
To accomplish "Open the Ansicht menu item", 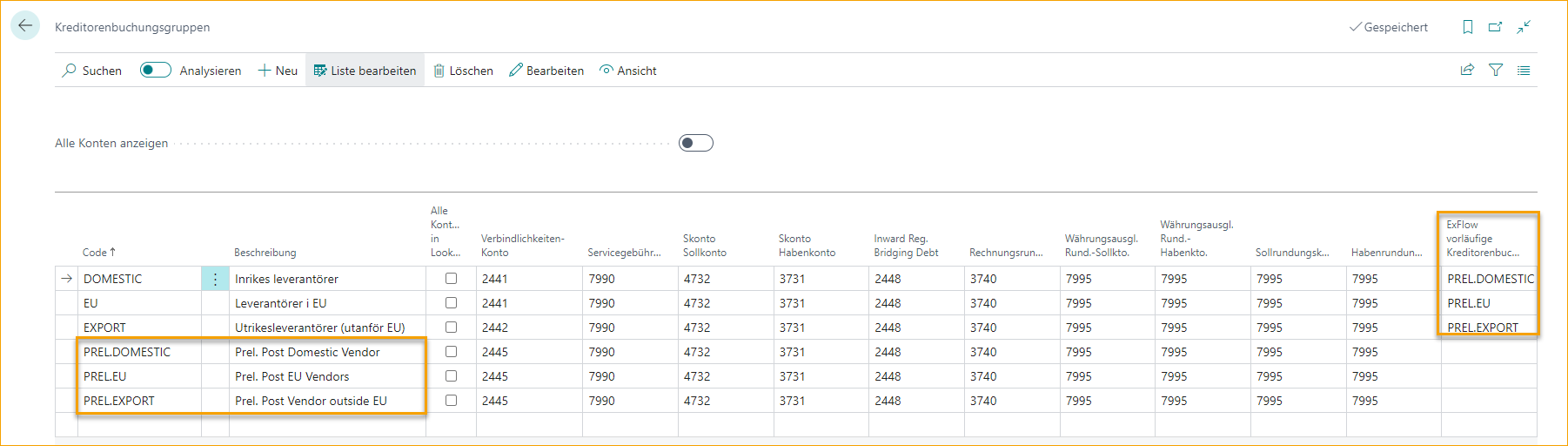I will click(628, 71).
